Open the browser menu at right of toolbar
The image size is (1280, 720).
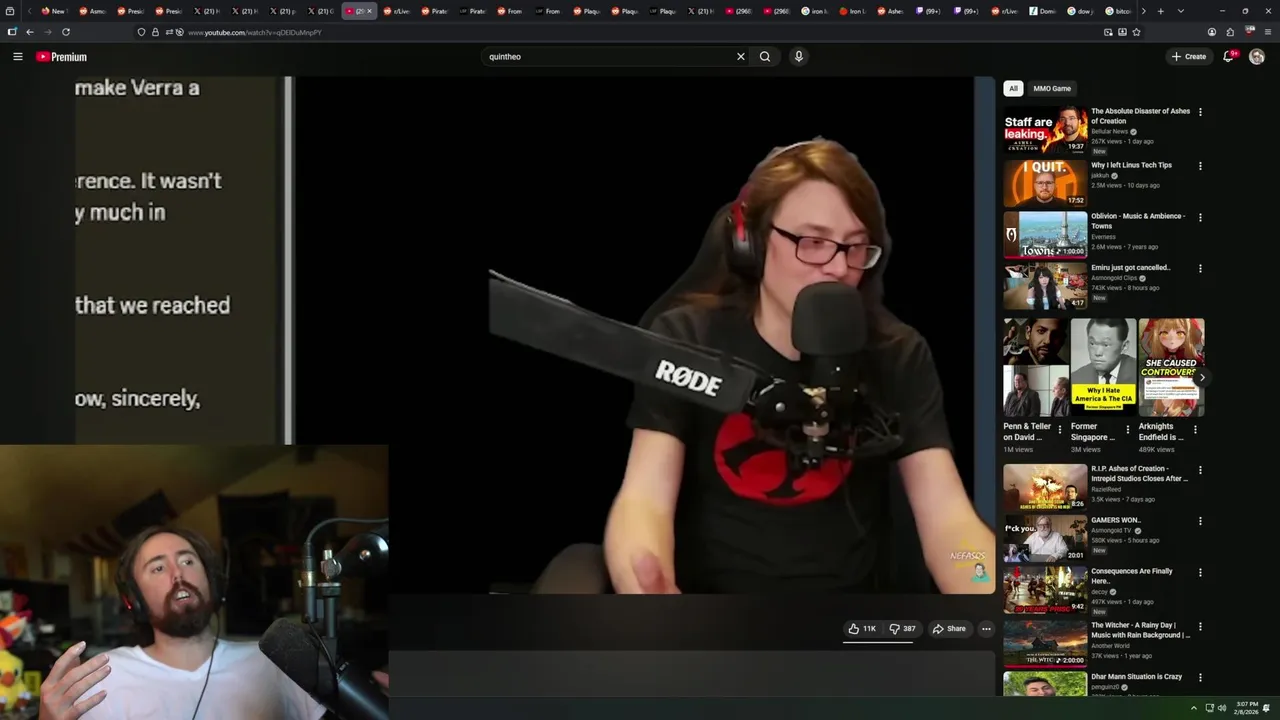1268,32
